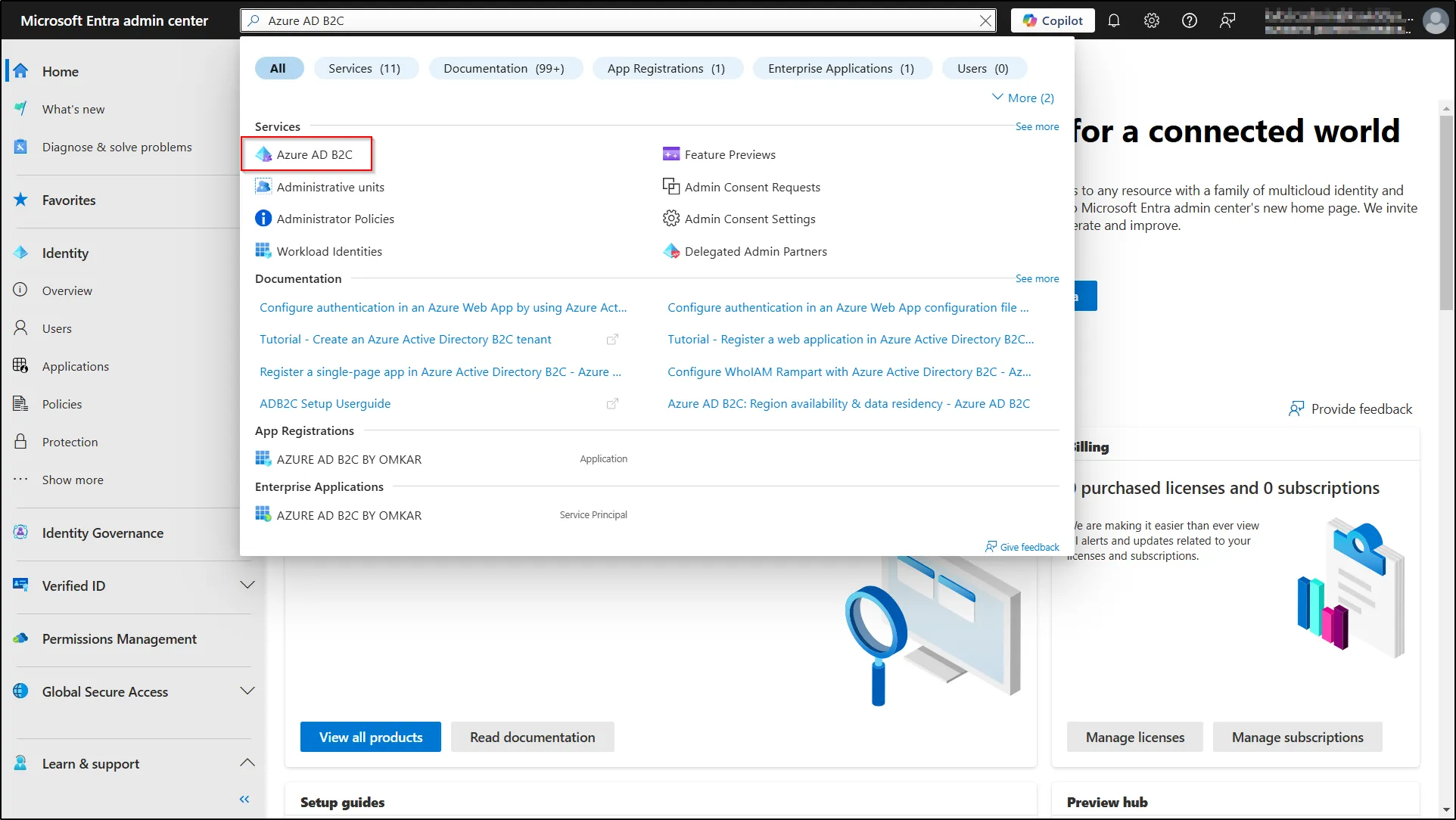Viewport: 1456px width, 820px height.
Task: Open portal settings gear icon
Action: [x=1152, y=20]
